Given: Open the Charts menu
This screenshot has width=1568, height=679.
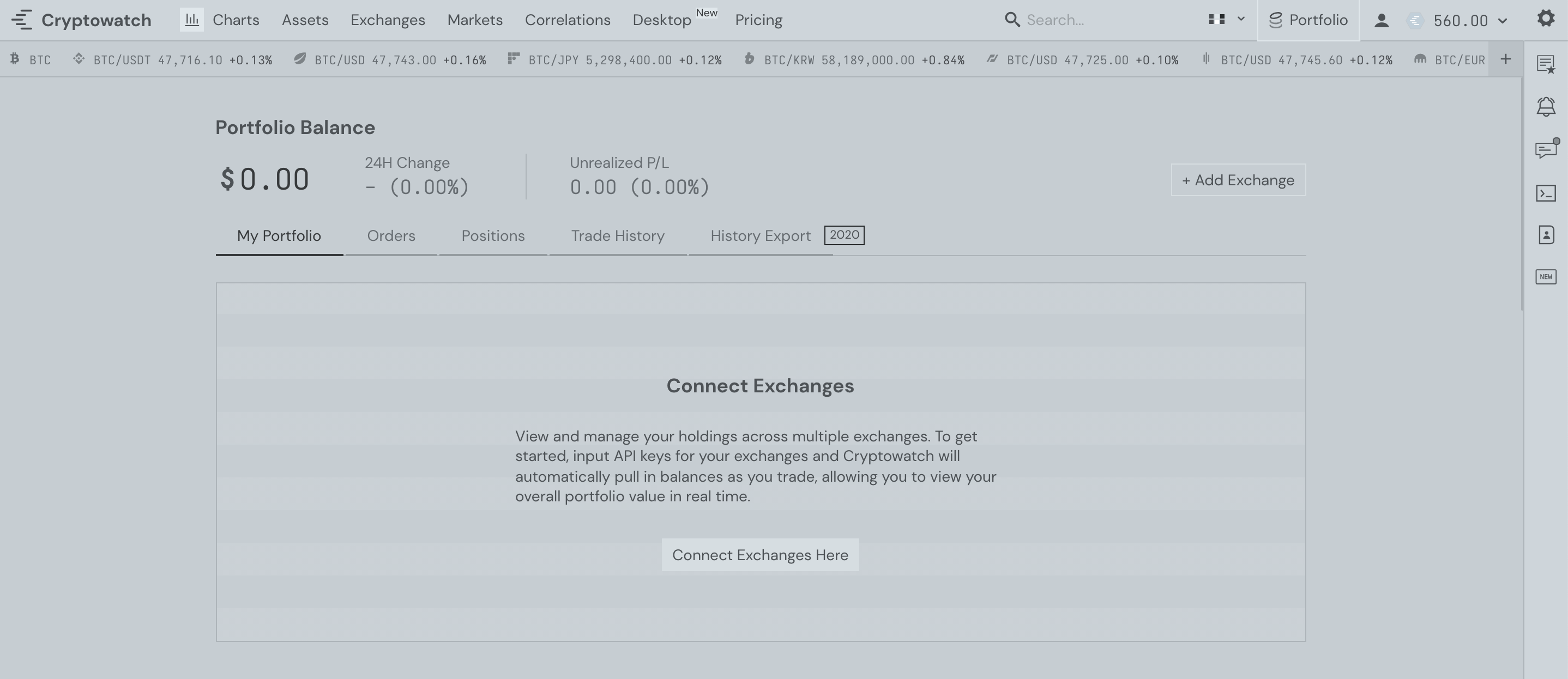Looking at the screenshot, I should coord(236,20).
